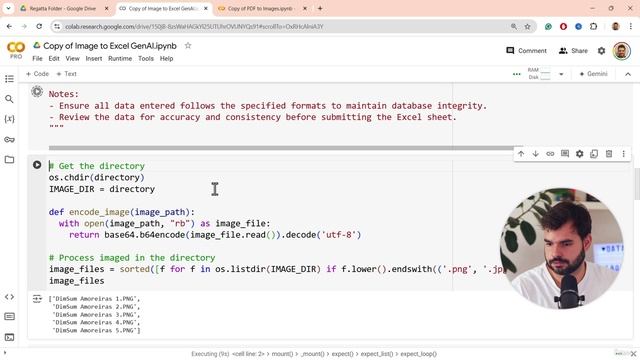Open the secrets key panel
The image size is (640, 360).
pyautogui.click(x=9, y=140)
